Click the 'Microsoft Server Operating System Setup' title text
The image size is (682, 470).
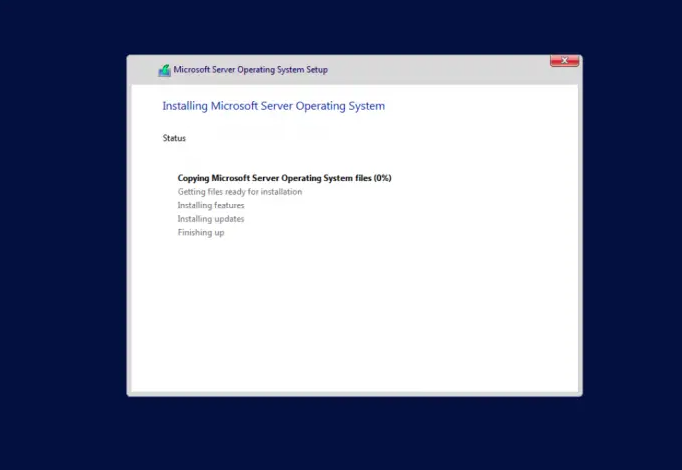click(x=251, y=70)
